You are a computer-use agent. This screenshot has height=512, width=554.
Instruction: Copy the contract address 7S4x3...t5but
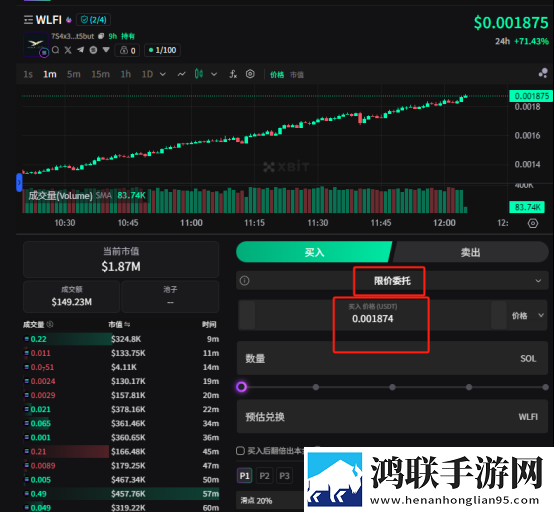click(x=101, y=36)
